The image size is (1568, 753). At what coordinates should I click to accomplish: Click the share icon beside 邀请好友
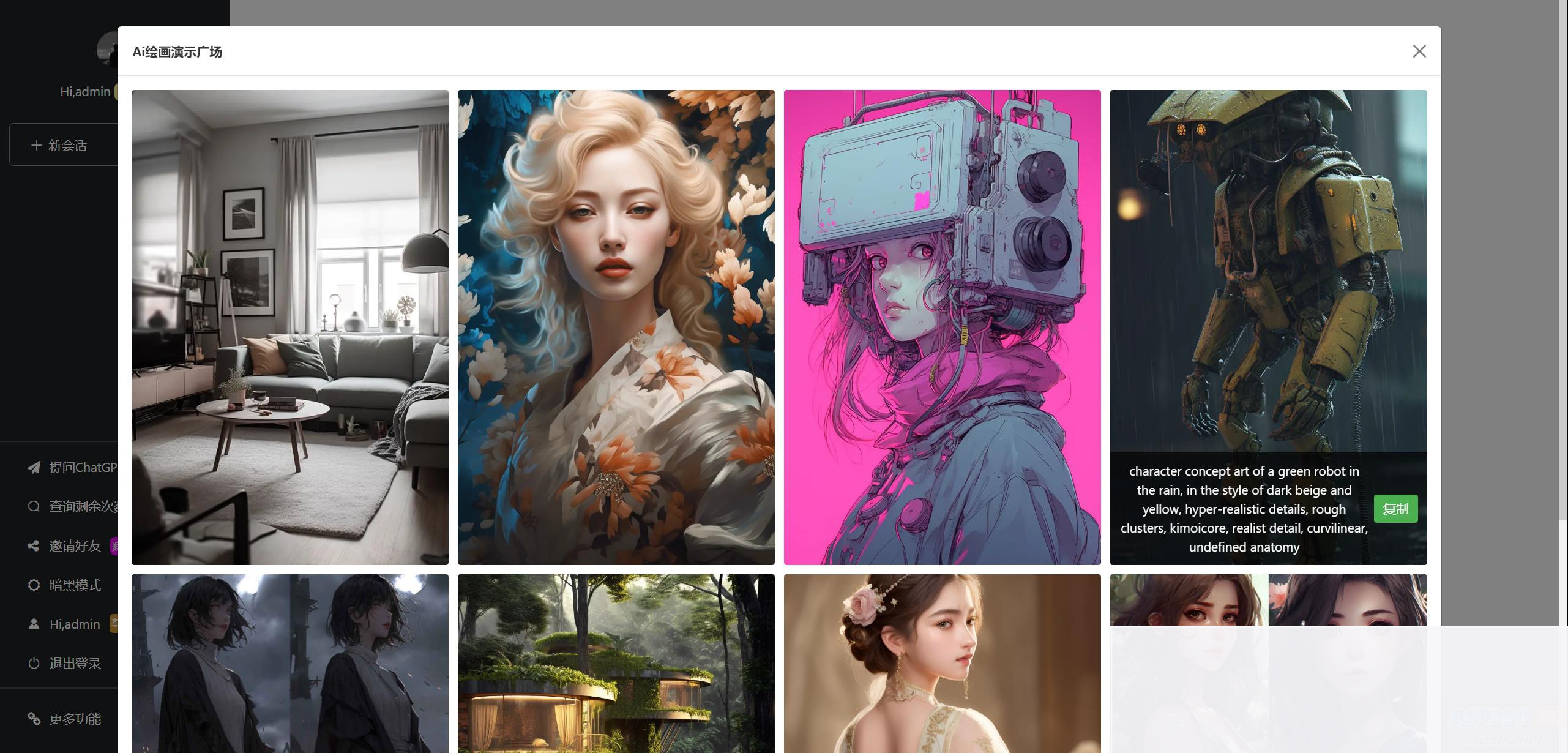coord(34,545)
